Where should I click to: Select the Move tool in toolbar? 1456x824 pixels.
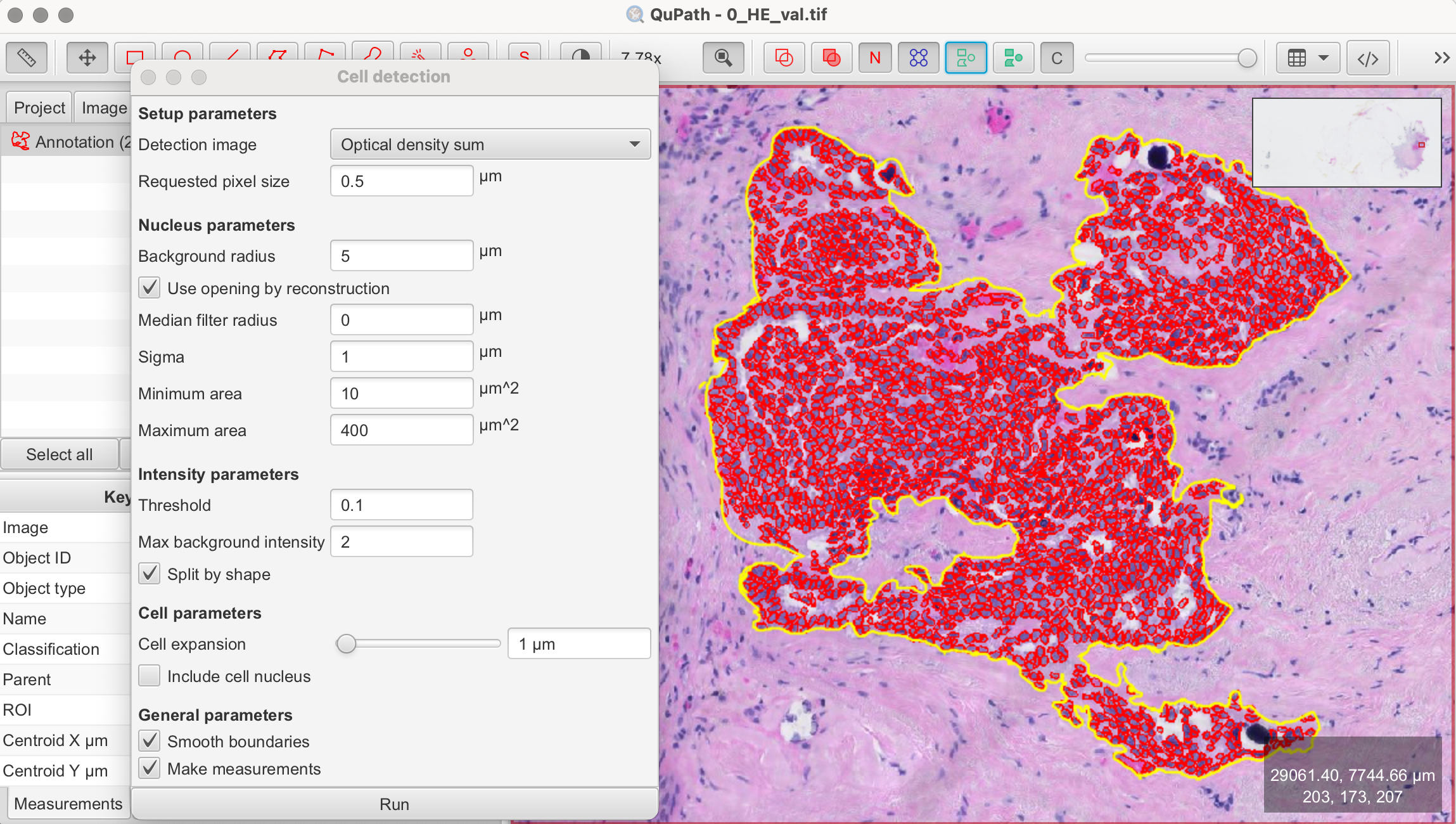[87, 58]
